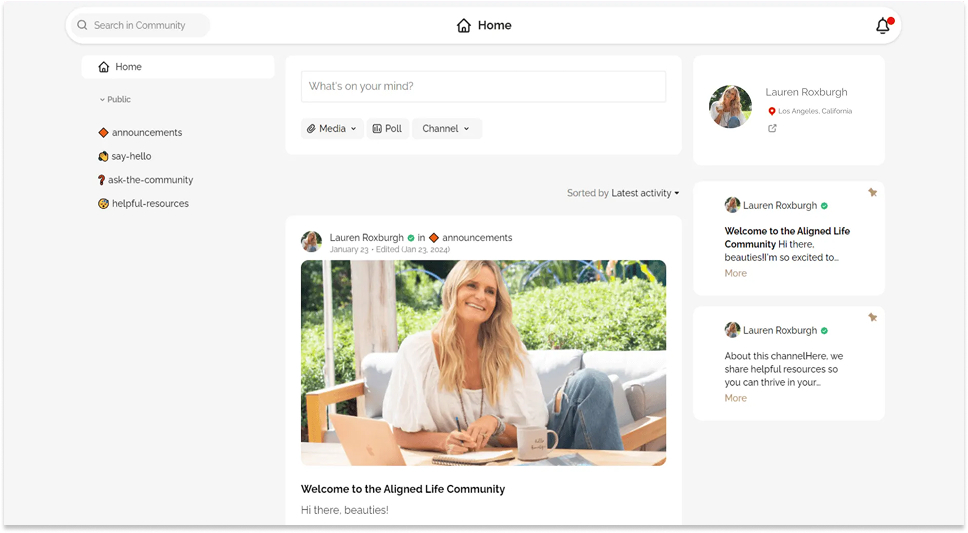The width and height of the screenshot is (968, 533).
Task: Open the Media dropdown
Action: coord(332,128)
